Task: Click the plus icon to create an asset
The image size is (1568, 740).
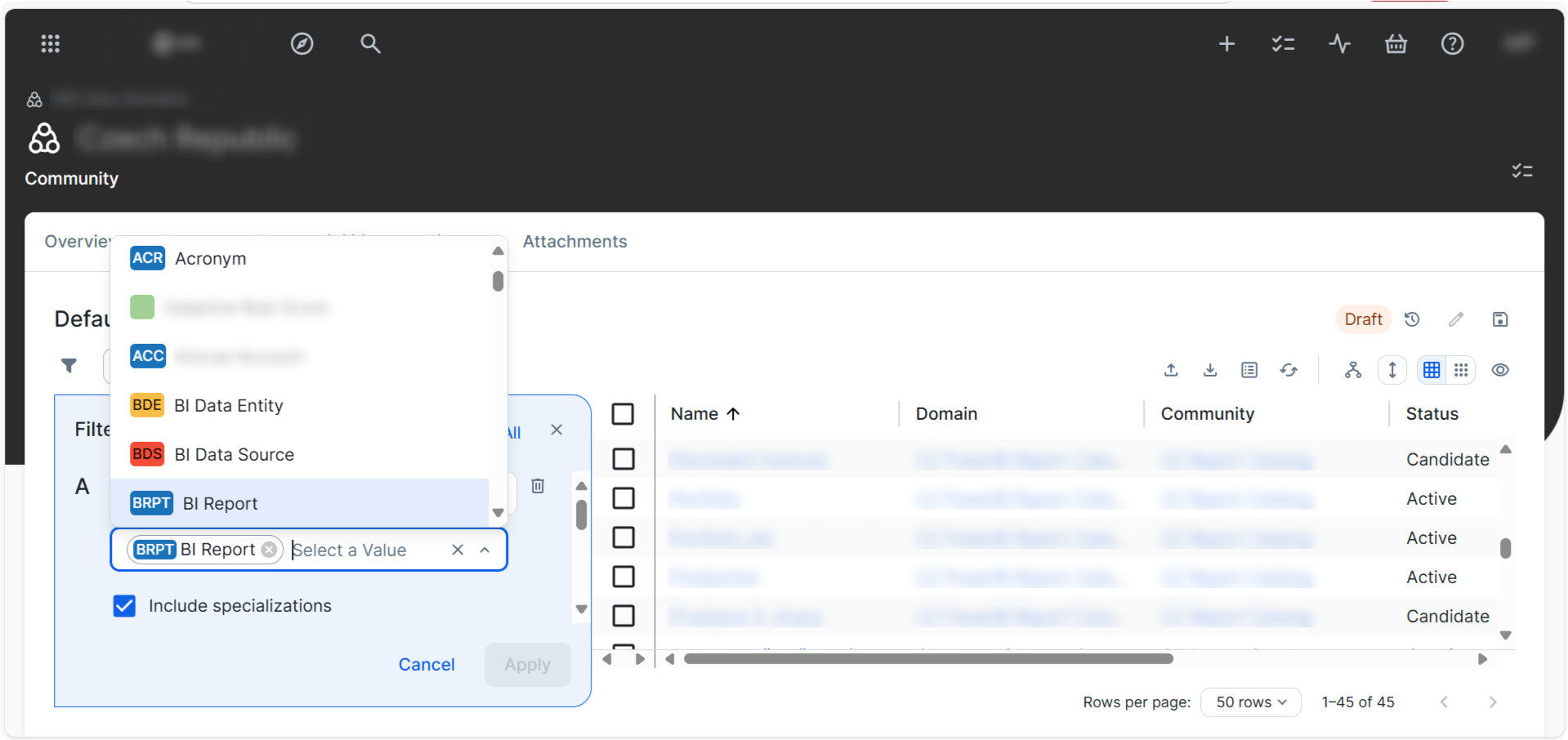Action: (1226, 43)
